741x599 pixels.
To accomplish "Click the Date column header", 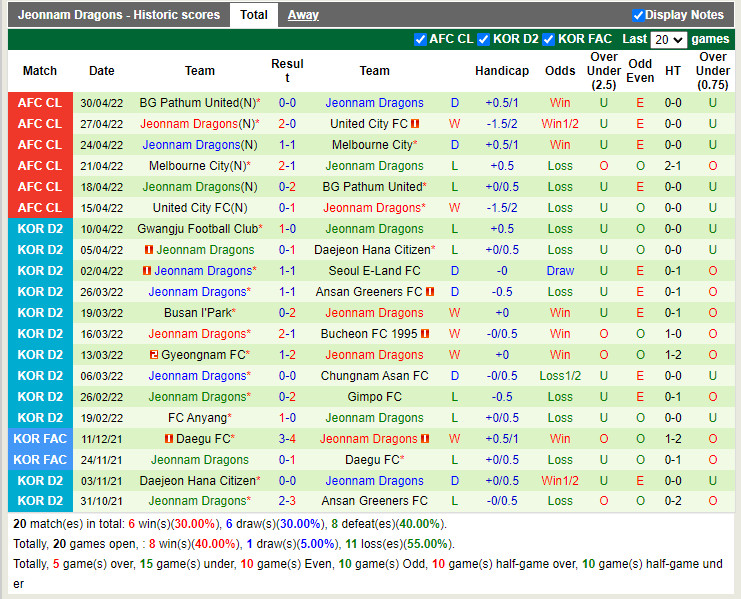I will pyautogui.click(x=102, y=71).
